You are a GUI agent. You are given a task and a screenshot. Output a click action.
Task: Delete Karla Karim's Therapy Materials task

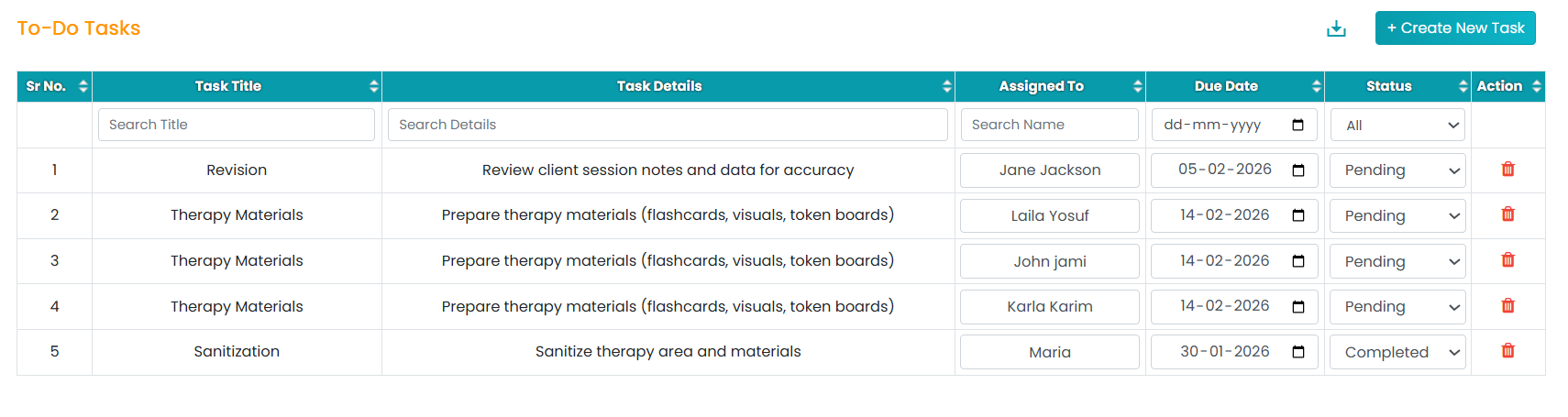click(x=1507, y=306)
